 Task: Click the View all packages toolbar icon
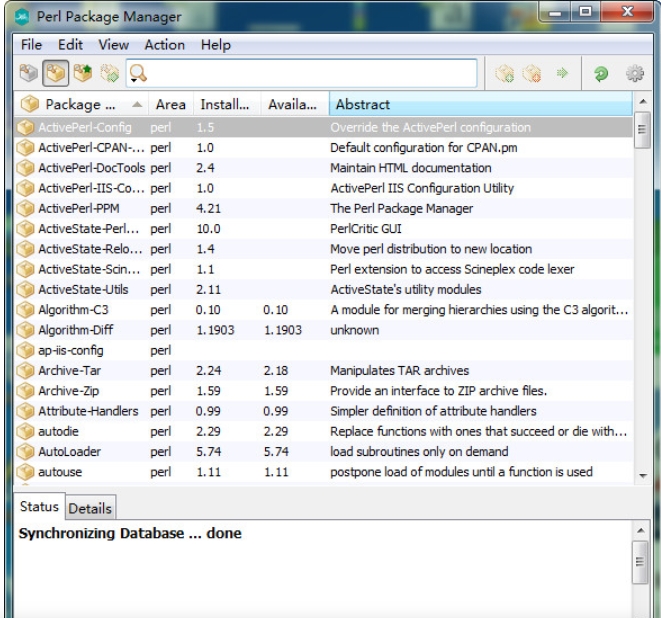28,73
